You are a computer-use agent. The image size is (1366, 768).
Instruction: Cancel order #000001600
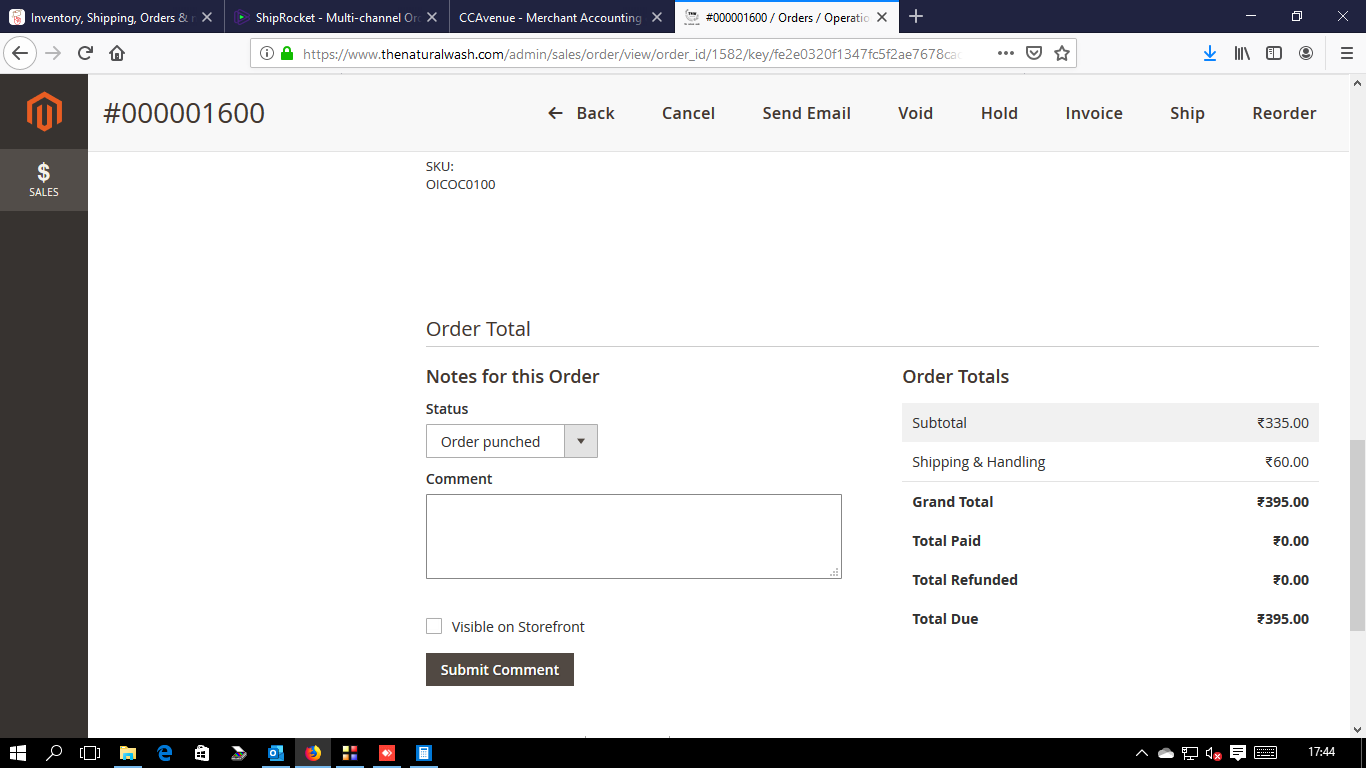[x=688, y=113]
